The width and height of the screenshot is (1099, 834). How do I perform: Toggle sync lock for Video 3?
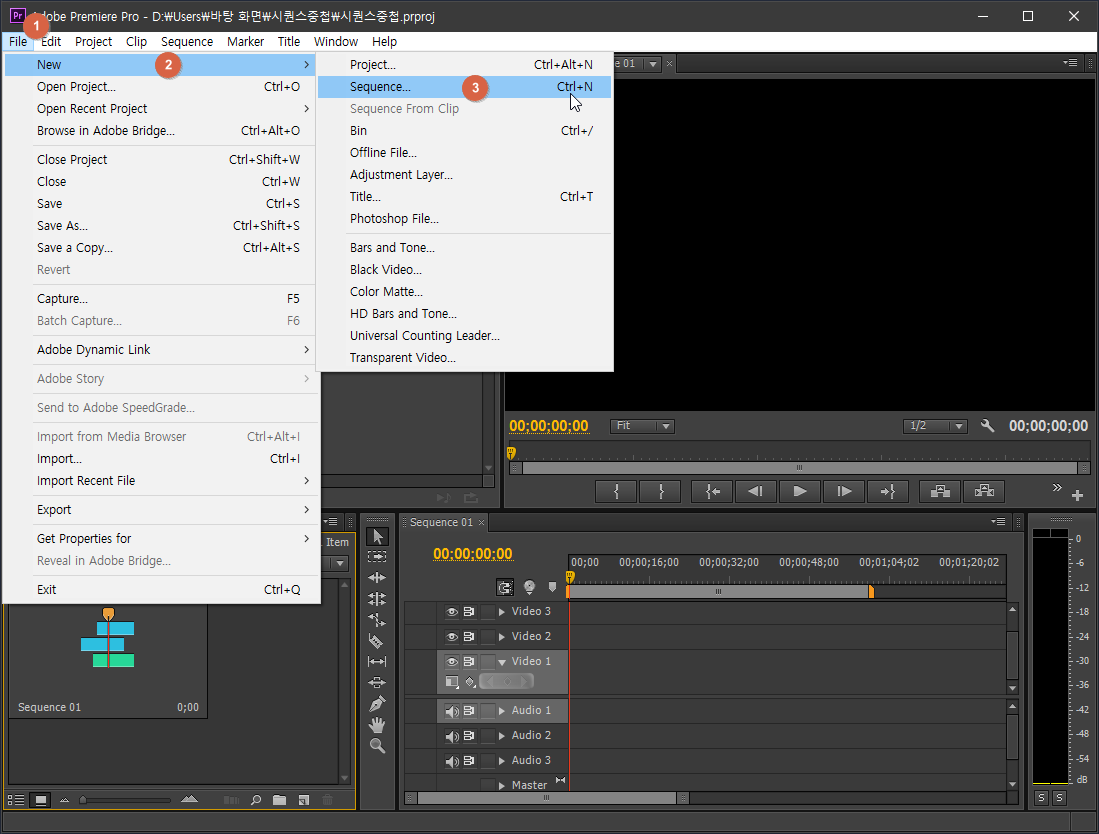pyautogui.click(x=469, y=612)
